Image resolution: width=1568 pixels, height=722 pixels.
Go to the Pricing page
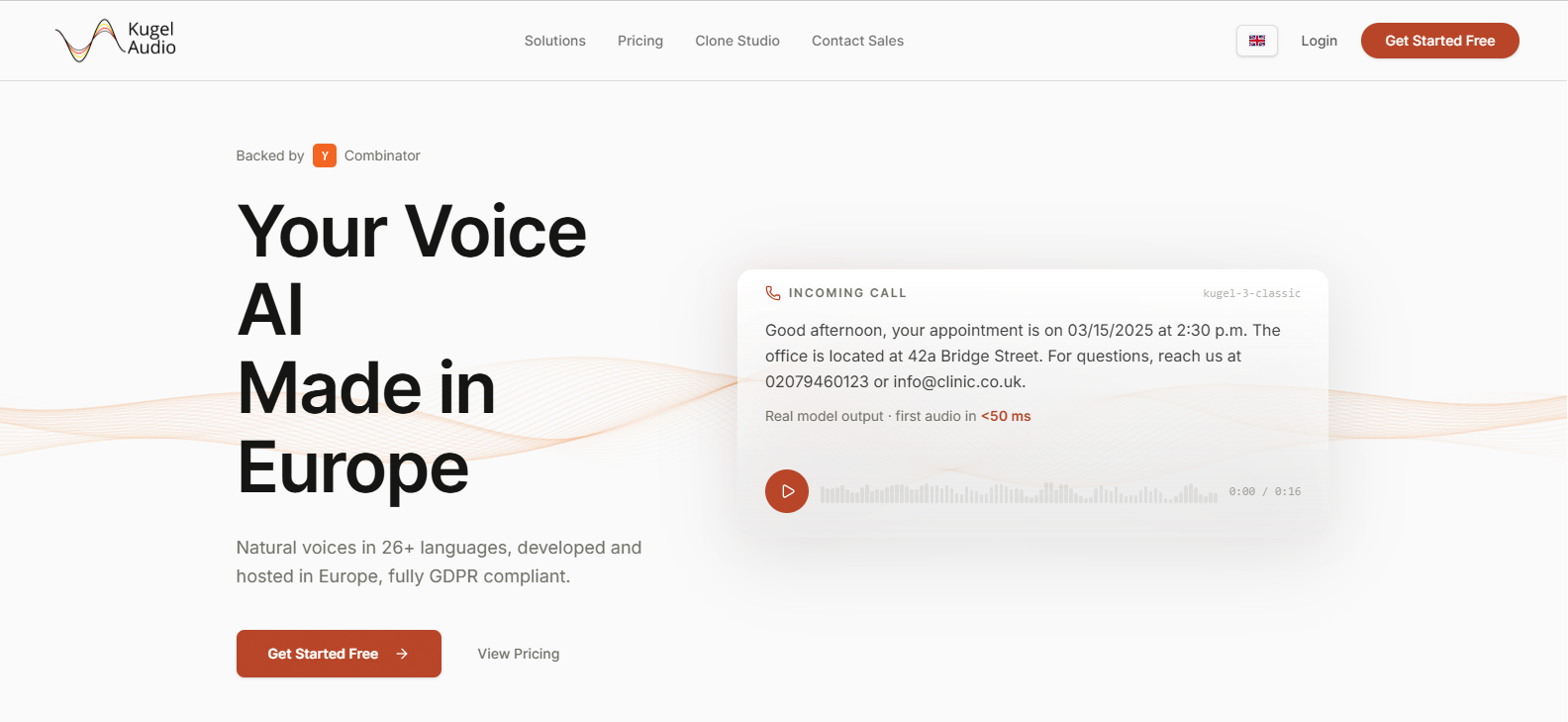click(640, 41)
